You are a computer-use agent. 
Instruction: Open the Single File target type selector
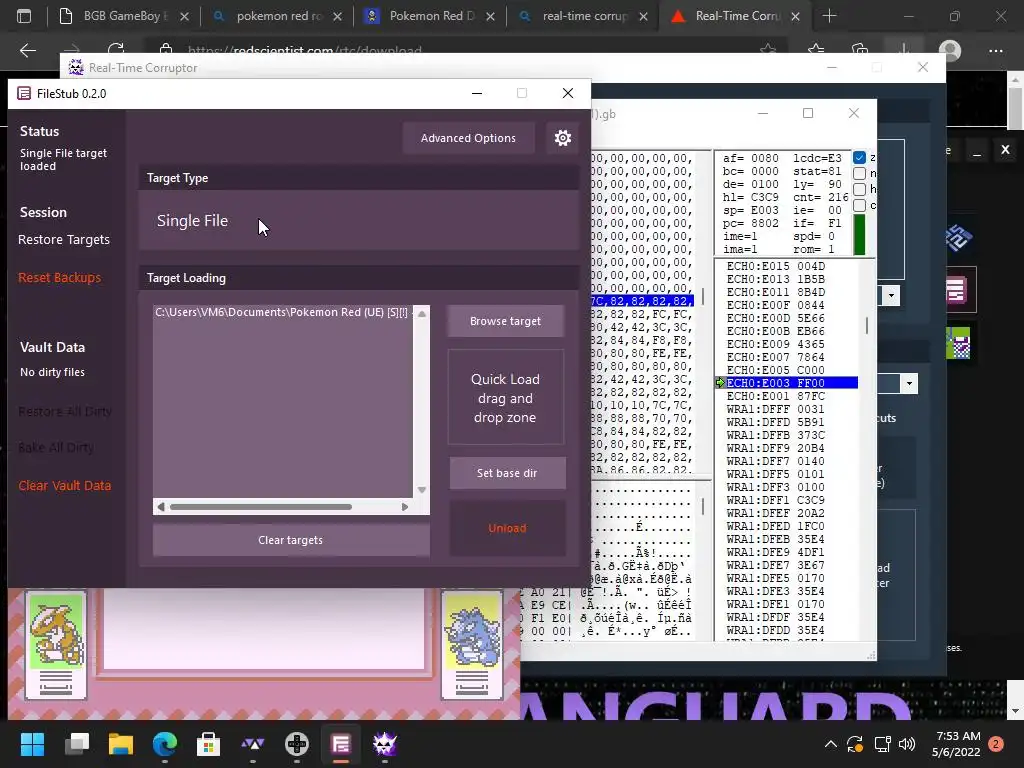[359, 221]
